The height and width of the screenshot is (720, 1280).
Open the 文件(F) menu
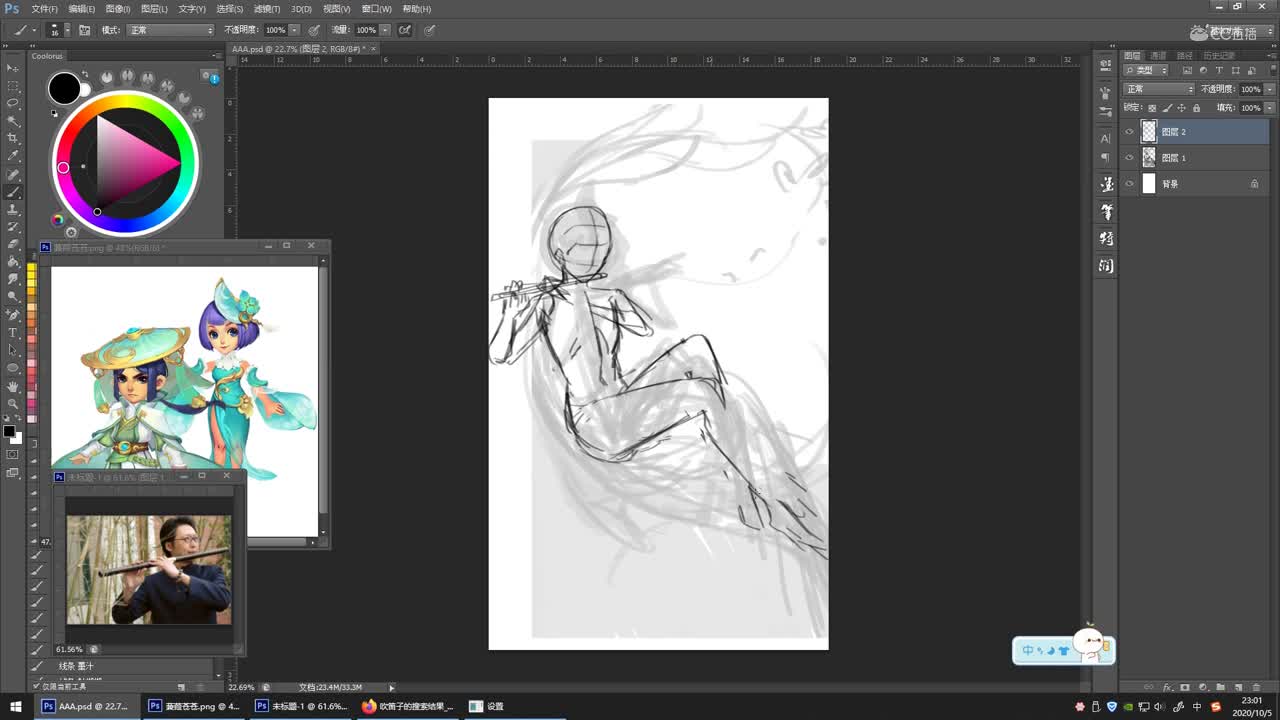pos(44,9)
